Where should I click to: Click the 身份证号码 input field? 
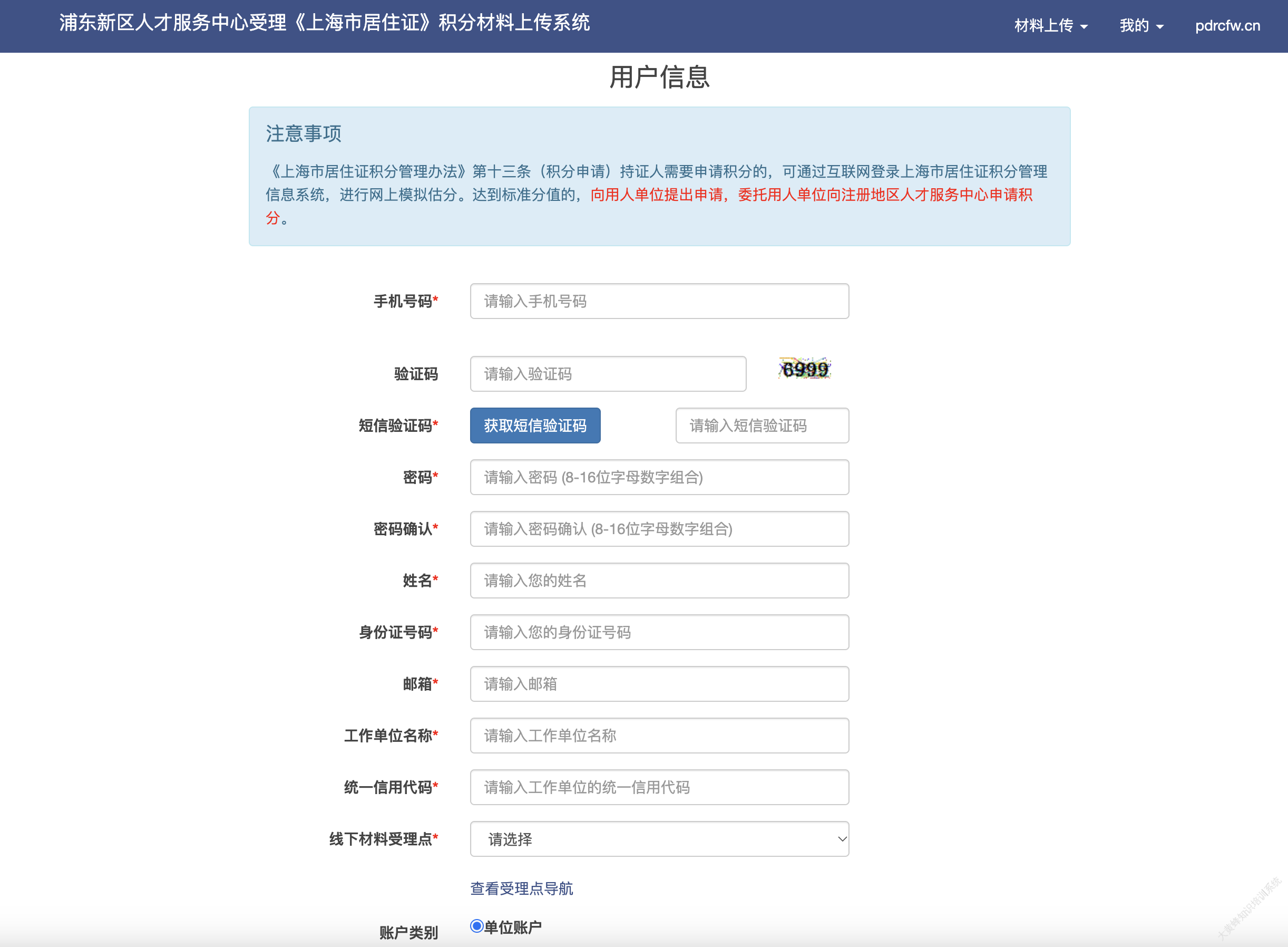pos(659,632)
